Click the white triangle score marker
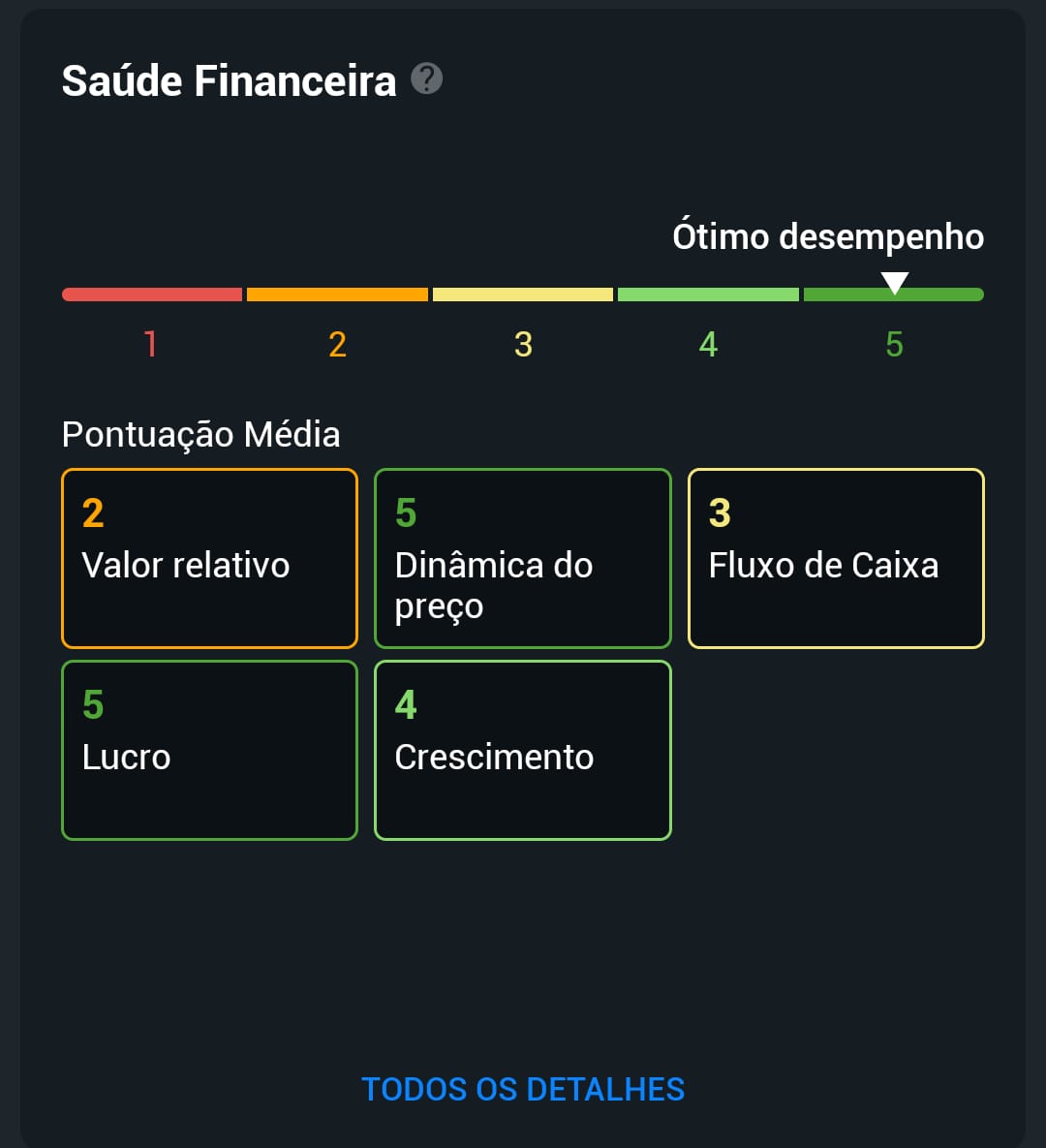The image size is (1046, 1148). pos(895,283)
